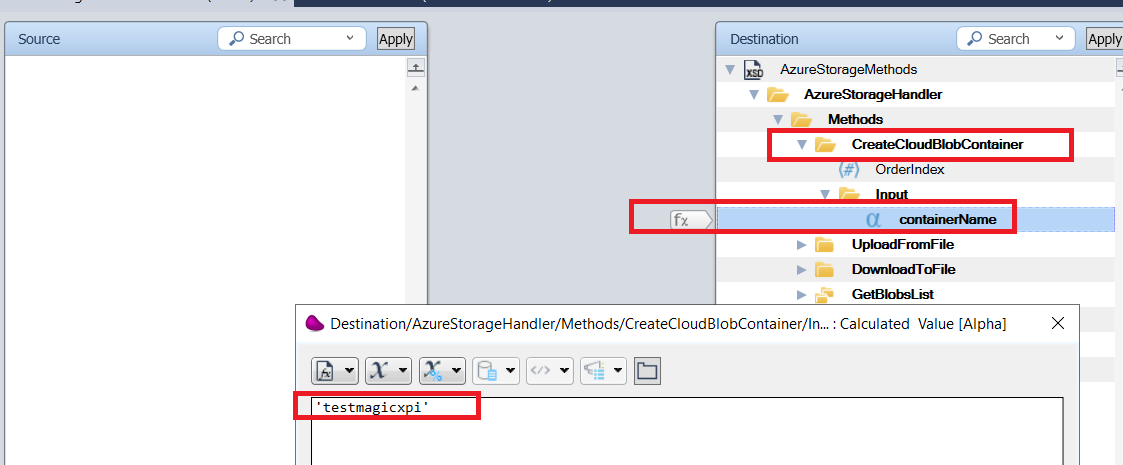Click the Input folder icon
1123x465 pixels.
click(849, 194)
